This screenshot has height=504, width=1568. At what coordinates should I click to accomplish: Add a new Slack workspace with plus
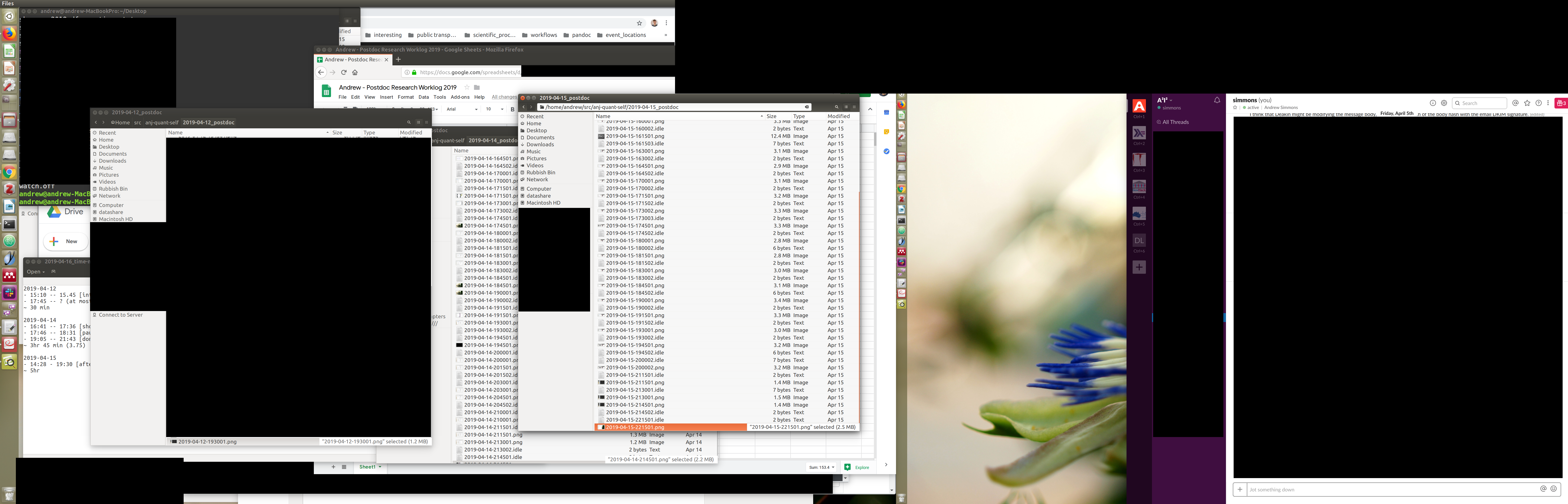(x=1139, y=267)
